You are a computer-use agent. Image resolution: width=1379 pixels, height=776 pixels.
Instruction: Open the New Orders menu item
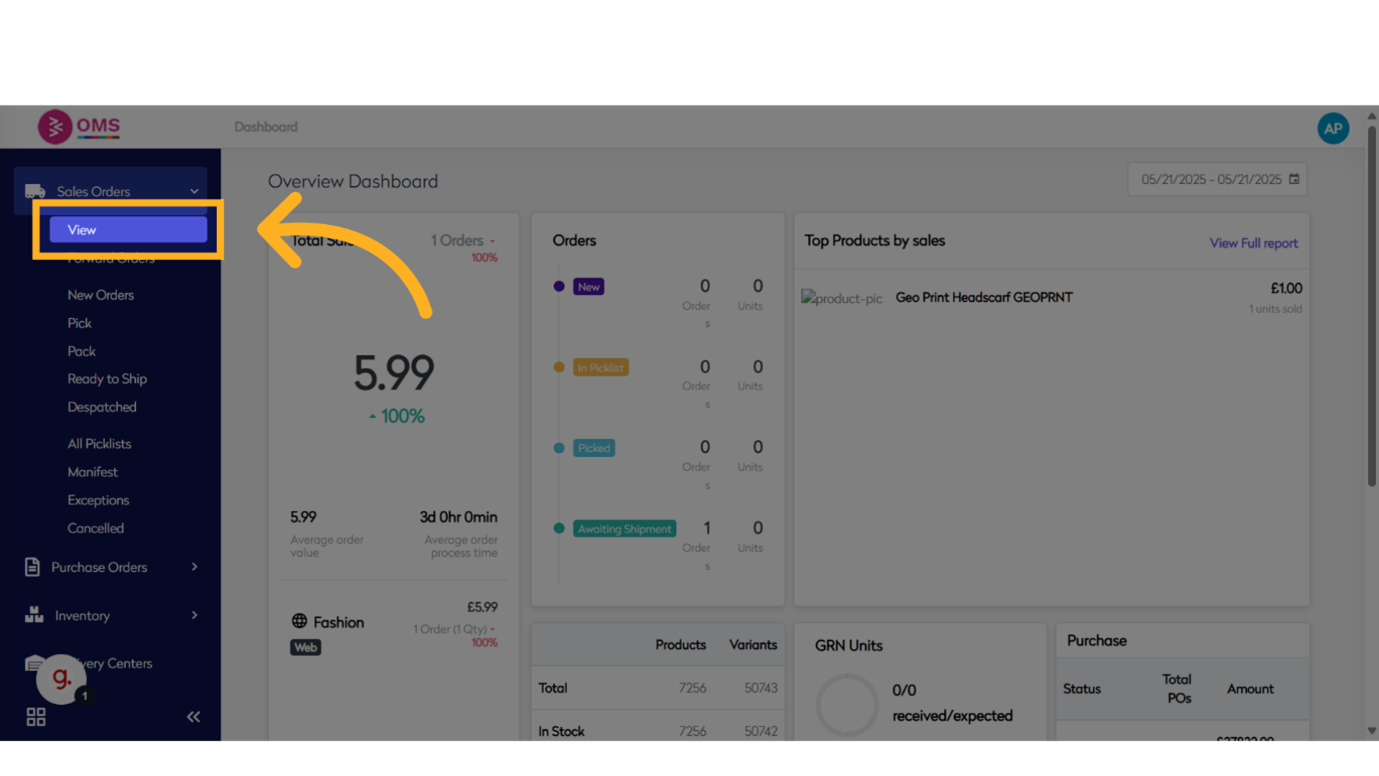(x=100, y=295)
